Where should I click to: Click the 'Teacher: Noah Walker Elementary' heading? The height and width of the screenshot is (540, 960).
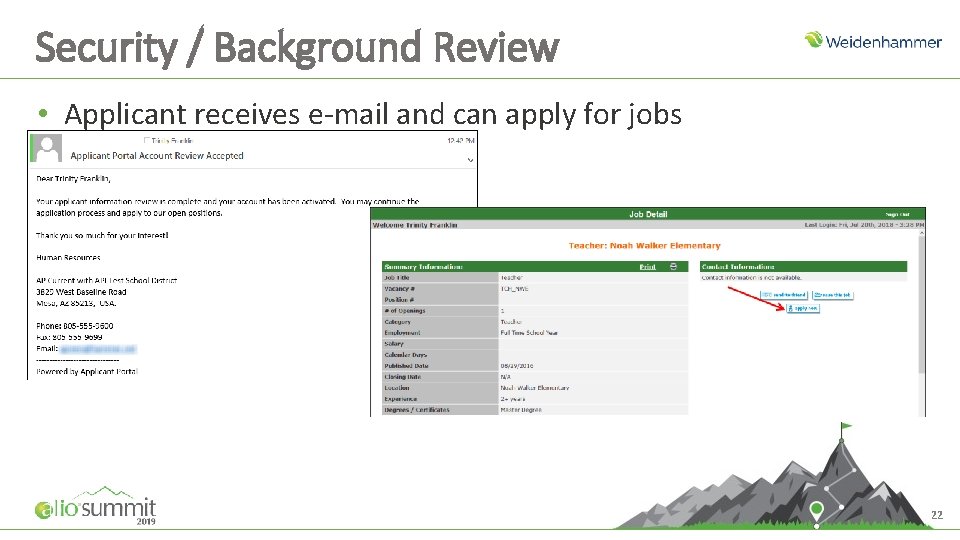(x=644, y=246)
